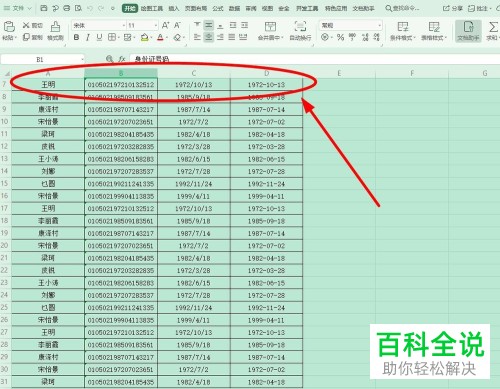Toggle center horizontal alignment

(x=209, y=37)
